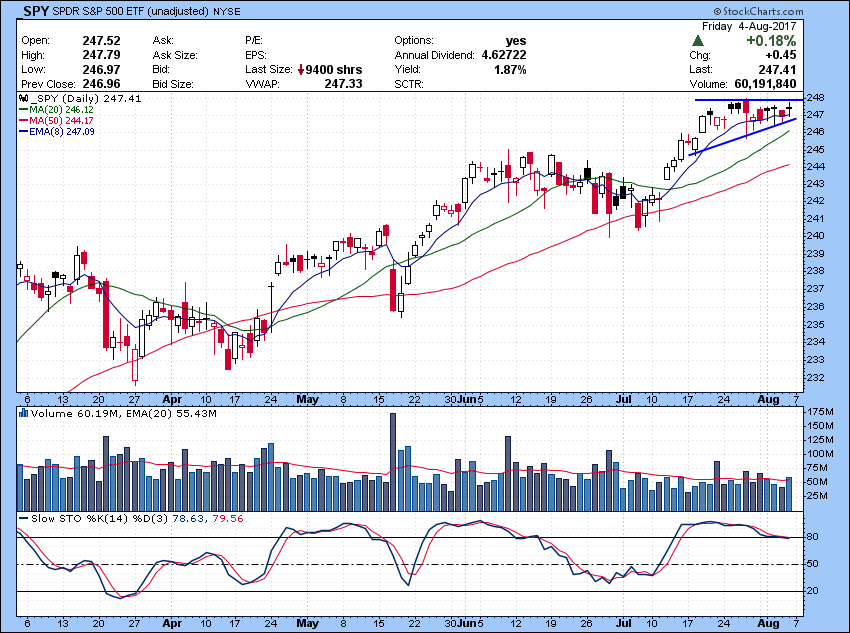Viewport: 850px width, 633px height.
Task: Click the red down arrow beside 9400 shrs
Action: [301, 70]
